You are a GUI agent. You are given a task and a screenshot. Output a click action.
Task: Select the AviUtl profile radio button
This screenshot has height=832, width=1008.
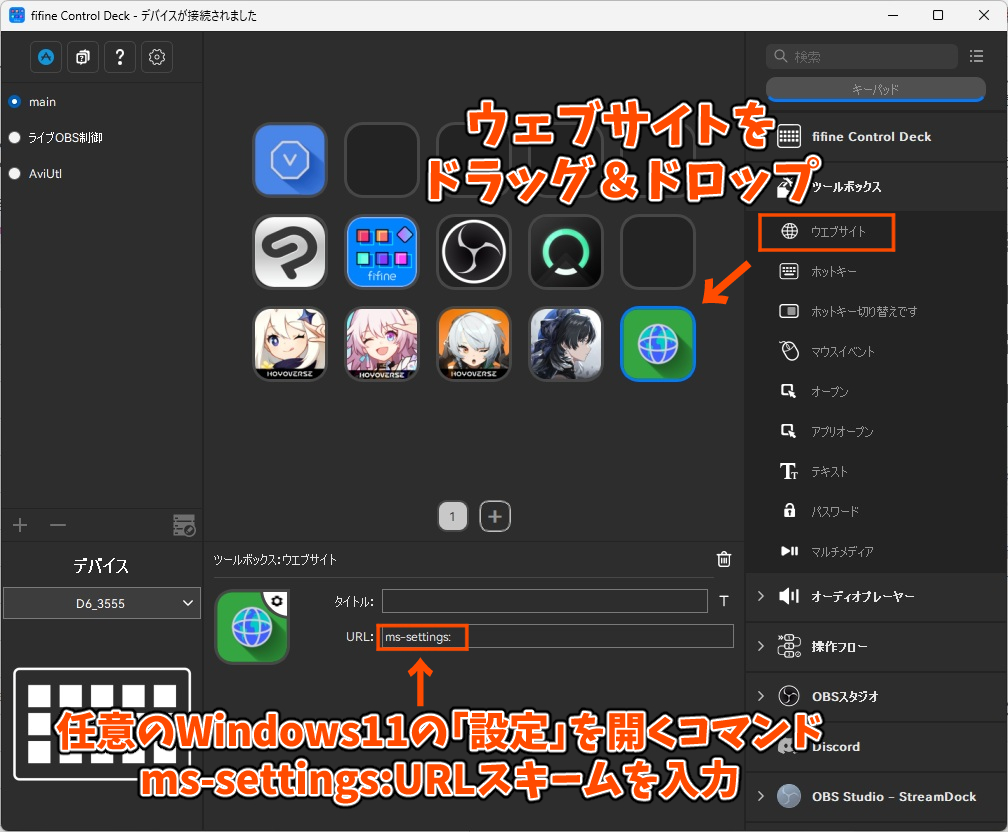(x=15, y=174)
